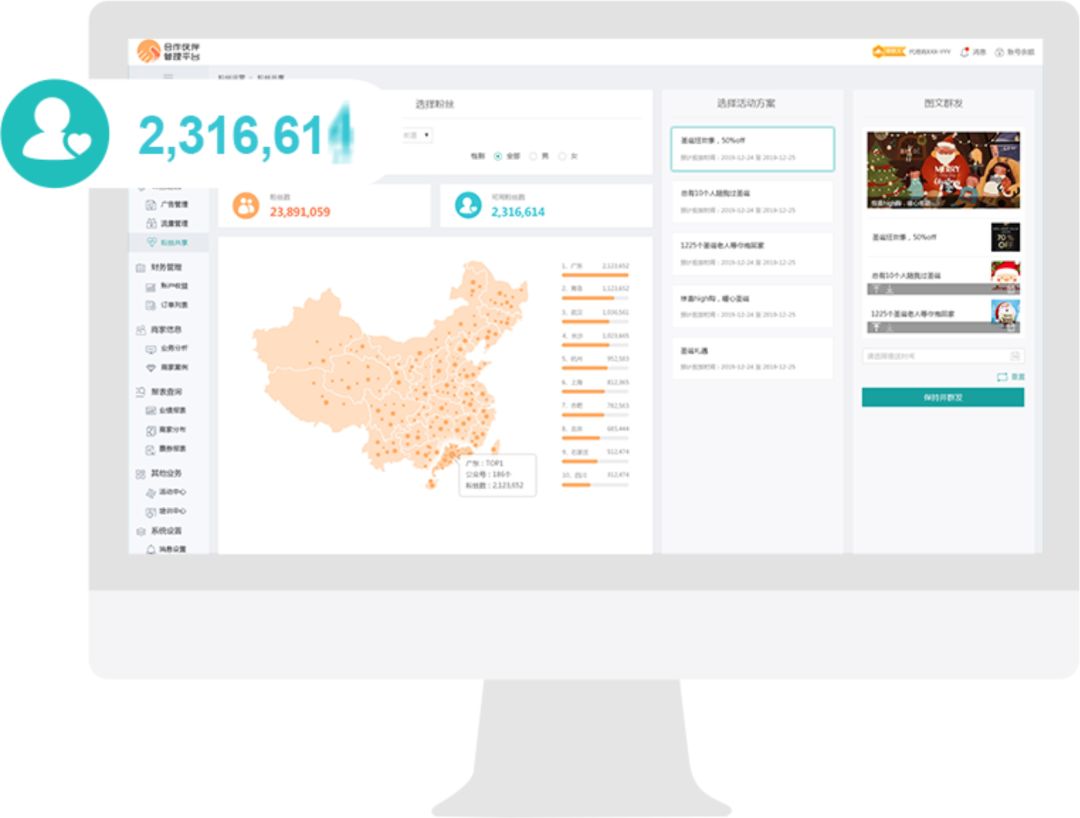
Task: Open the region dropdown in select fans panel
Action: tap(417, 135)
